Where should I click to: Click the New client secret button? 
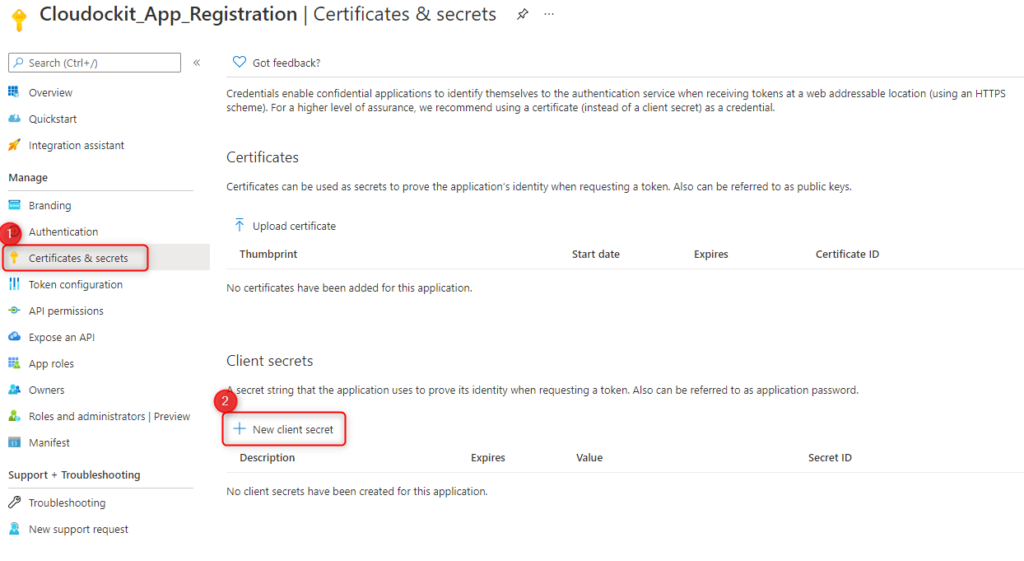[283, 429]
